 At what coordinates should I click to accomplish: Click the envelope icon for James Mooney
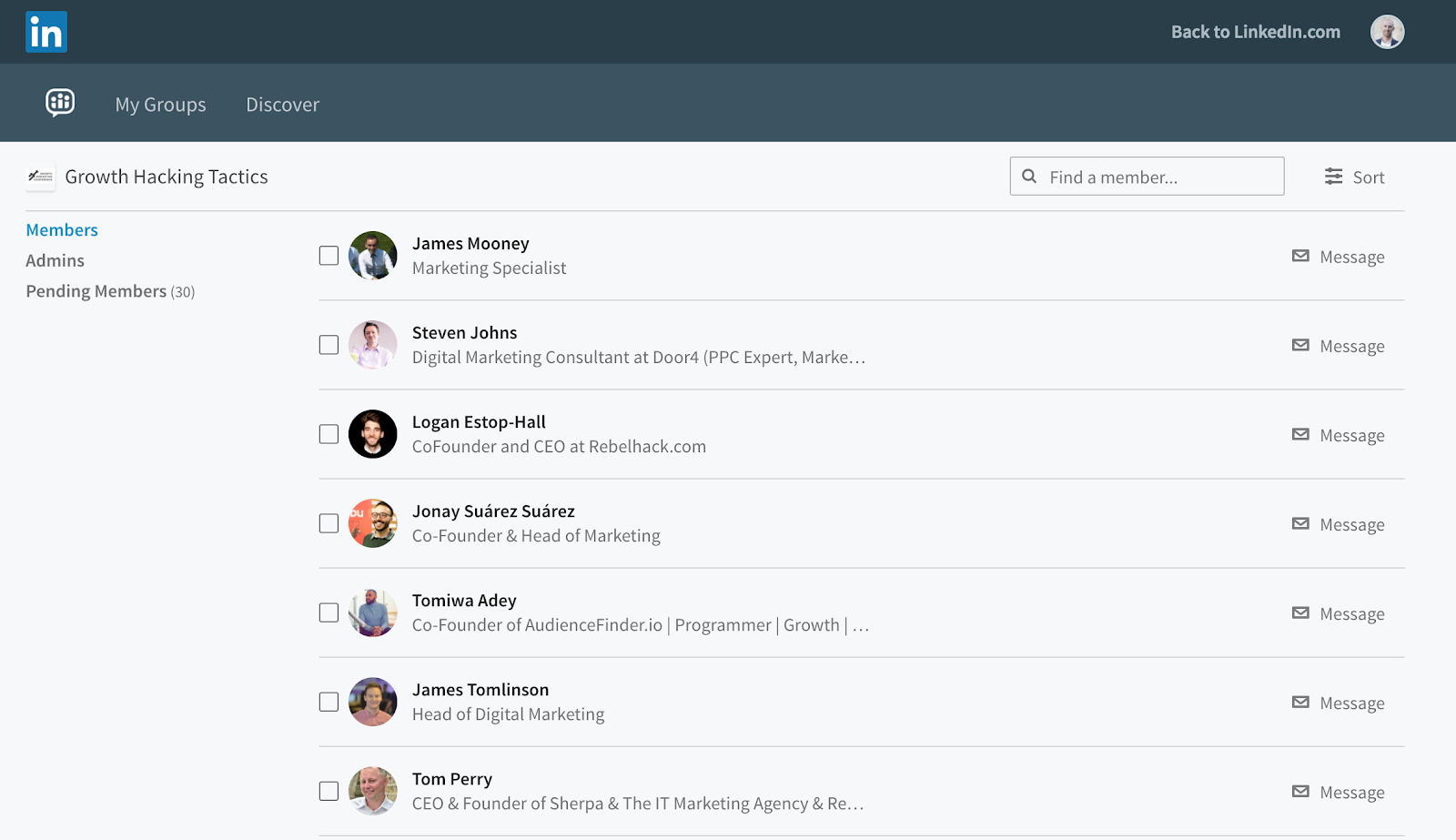tap(1300, 257)
